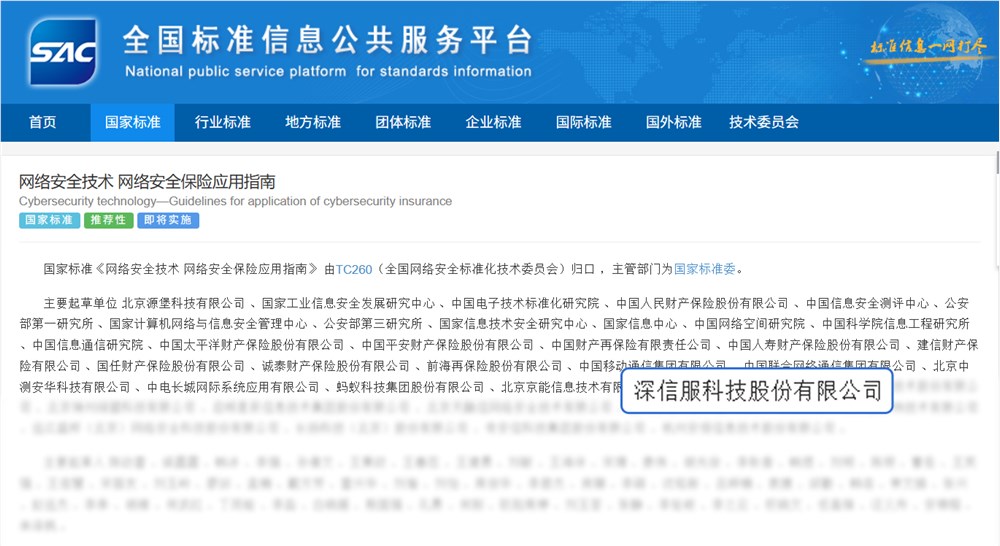Click the text 中国人民财产保险股份有限公司

coord(703,303)
